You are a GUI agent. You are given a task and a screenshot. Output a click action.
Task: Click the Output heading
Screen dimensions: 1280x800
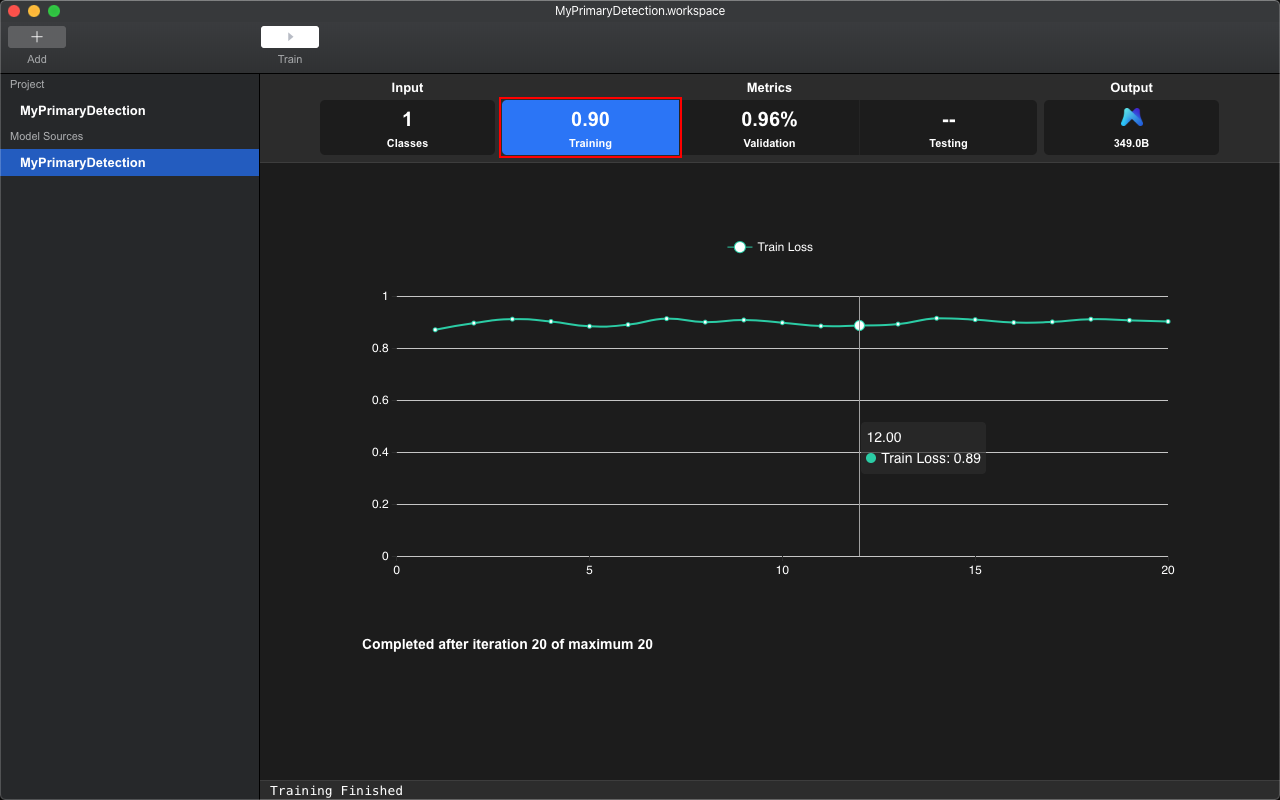pyautogui.click(x=1131, y=88)
